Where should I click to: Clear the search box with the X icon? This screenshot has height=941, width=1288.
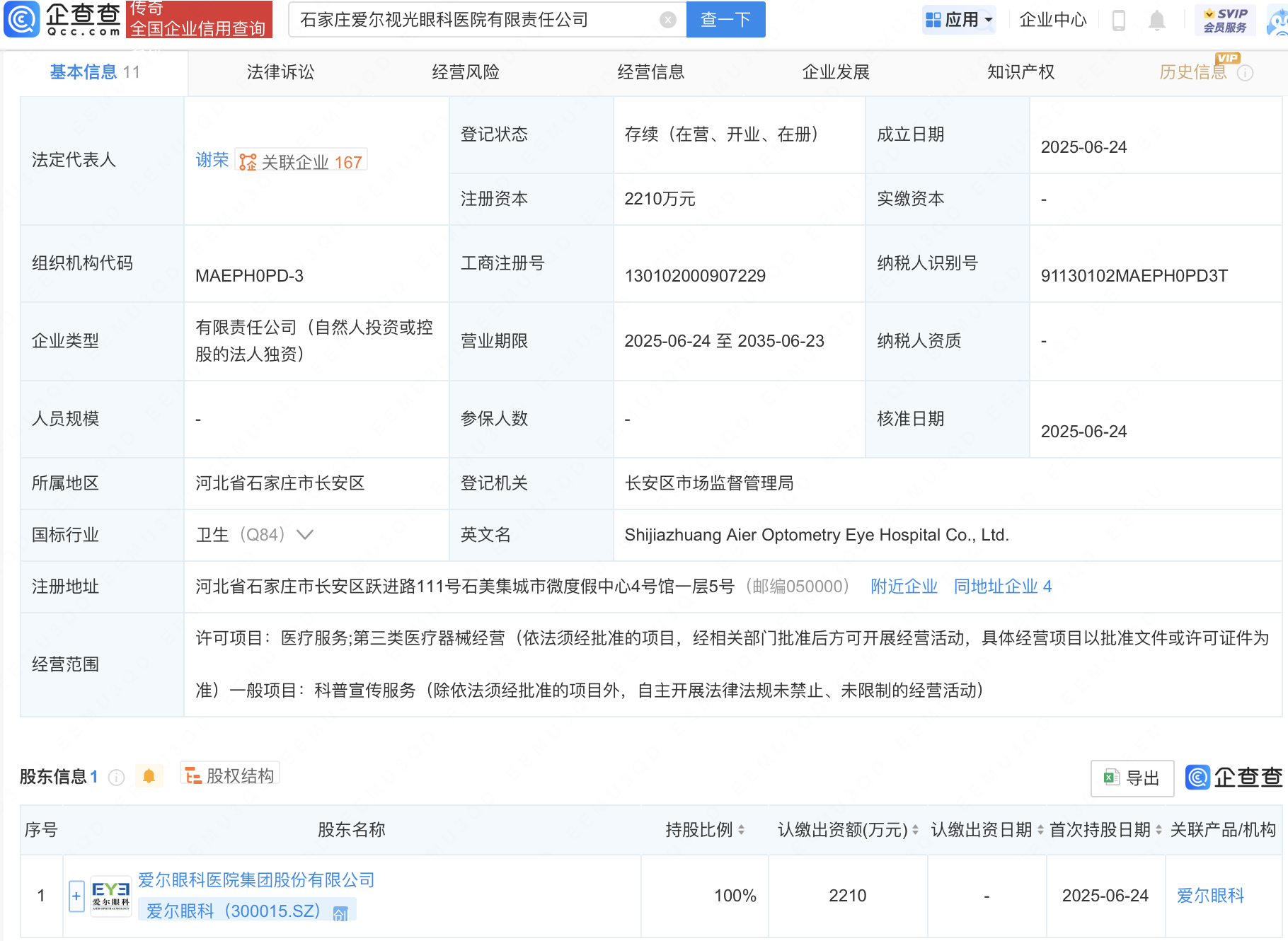point(667,20)
